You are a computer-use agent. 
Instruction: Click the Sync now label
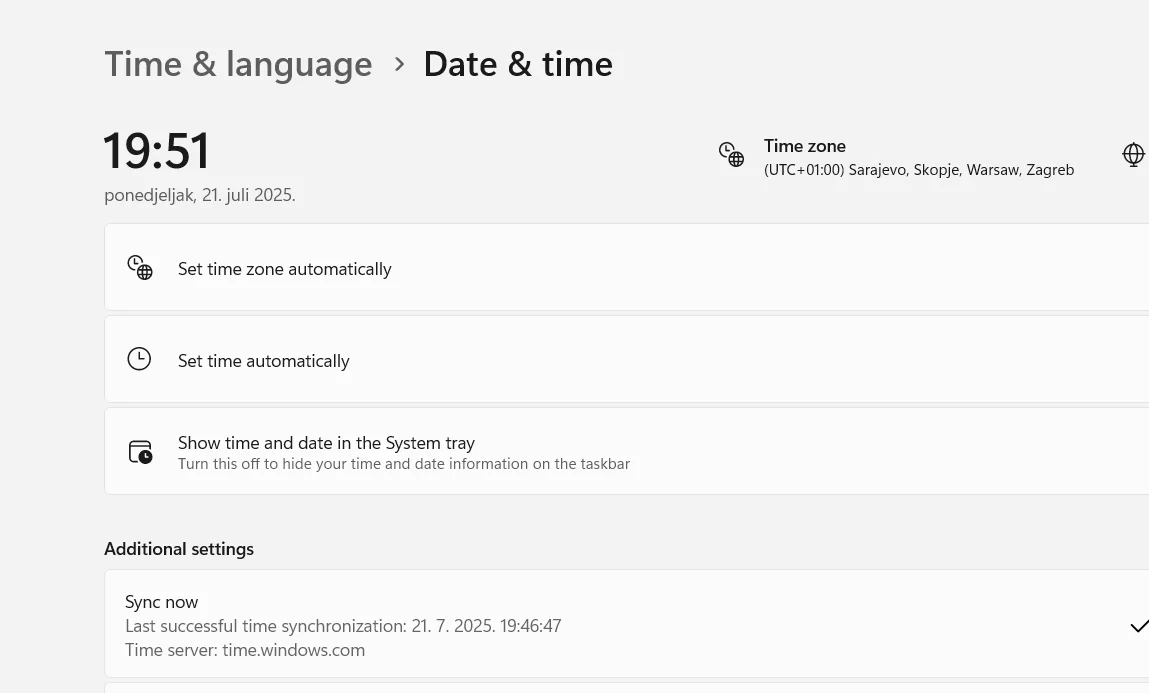tap(161, 602)
